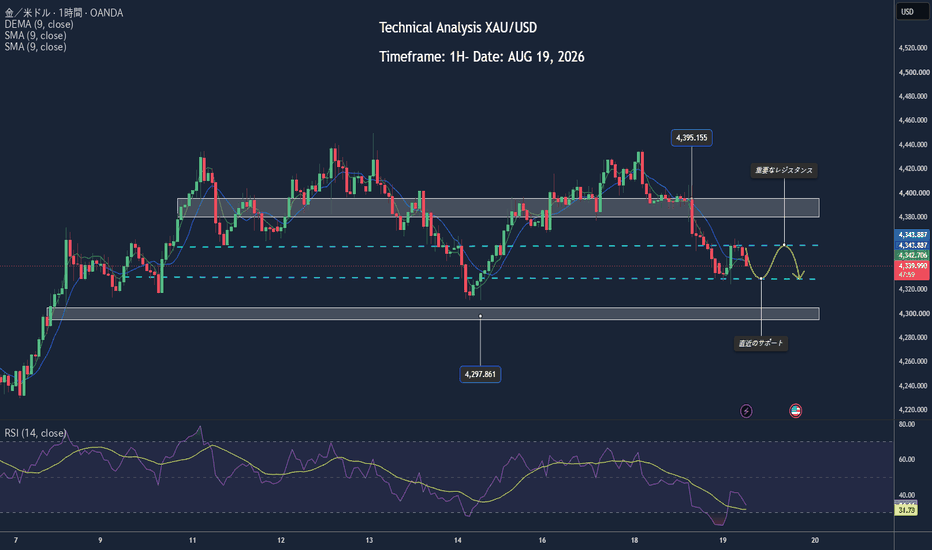This screenshot has height=550, width=932.
Task: Select the lower grey support zone rectangle
Action: 433,313
